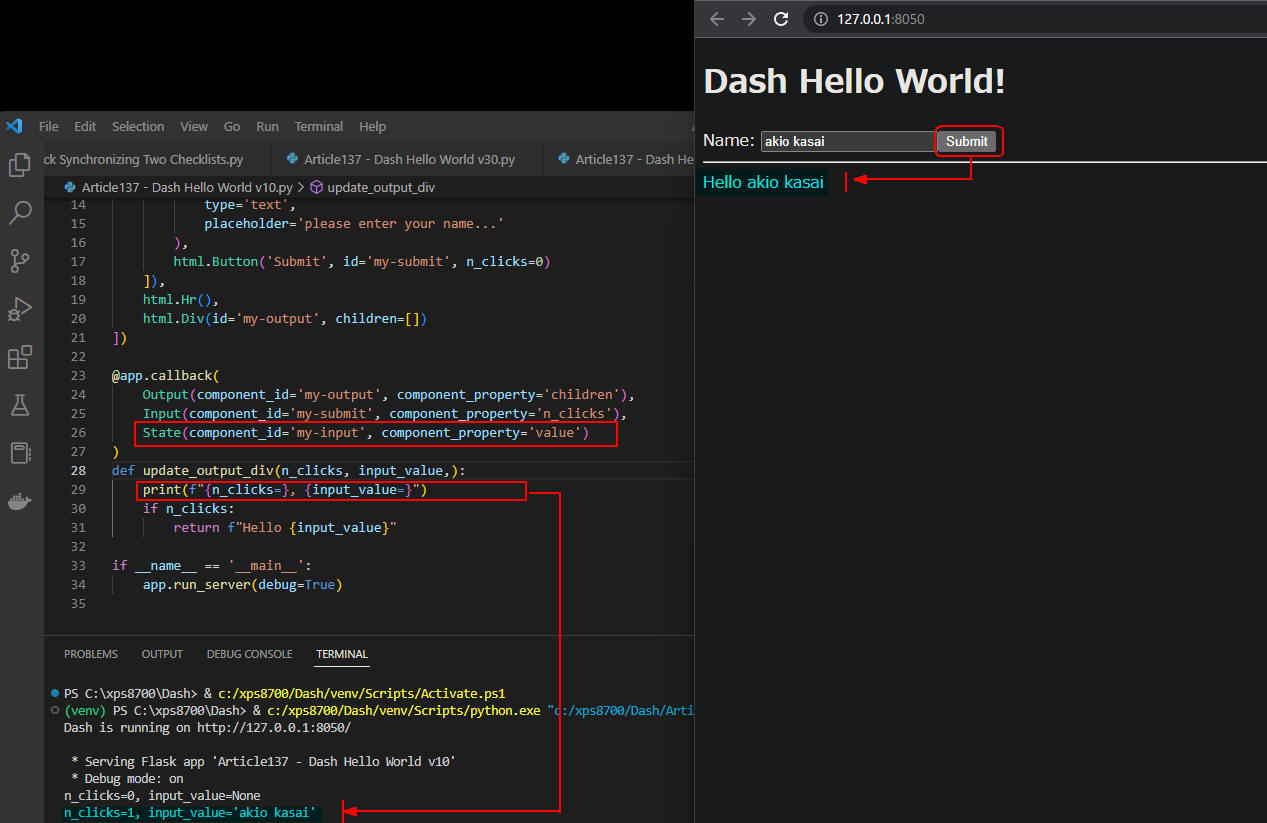
Task: Click the '* Serving Flask app' terminal line
Action: click(x=263, y=761)
